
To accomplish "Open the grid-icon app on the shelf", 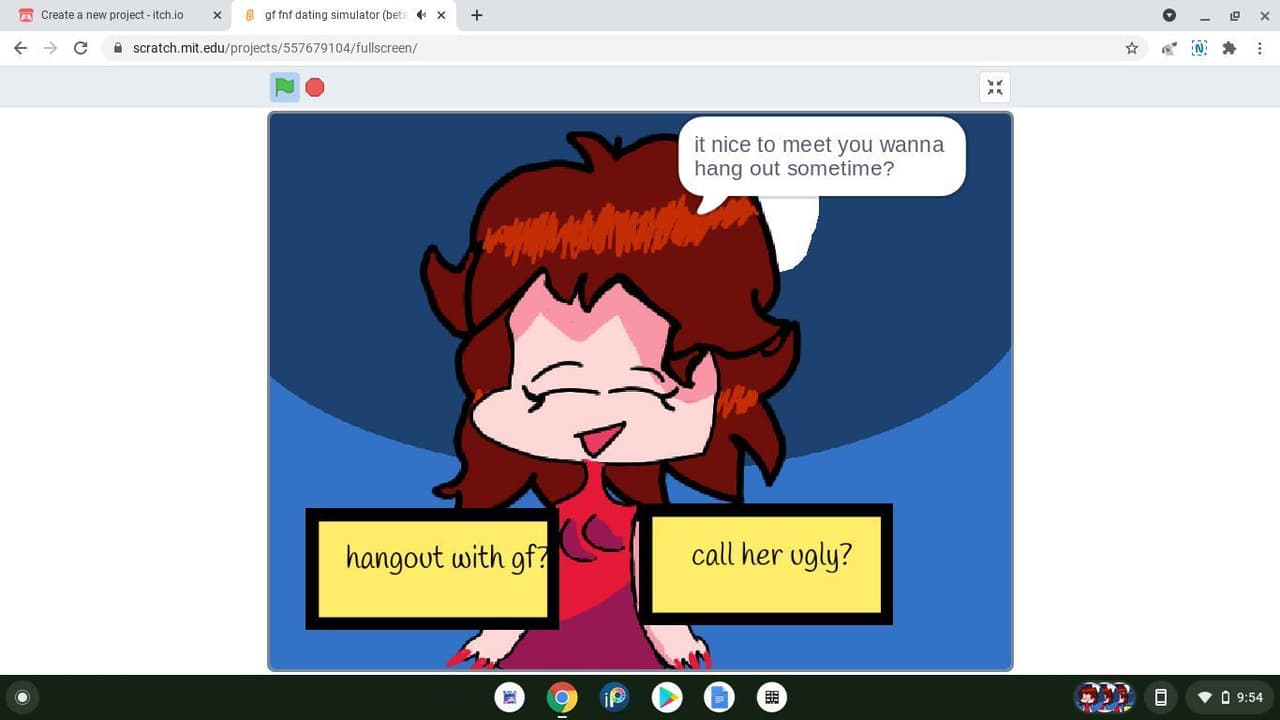I will [771, 697].
